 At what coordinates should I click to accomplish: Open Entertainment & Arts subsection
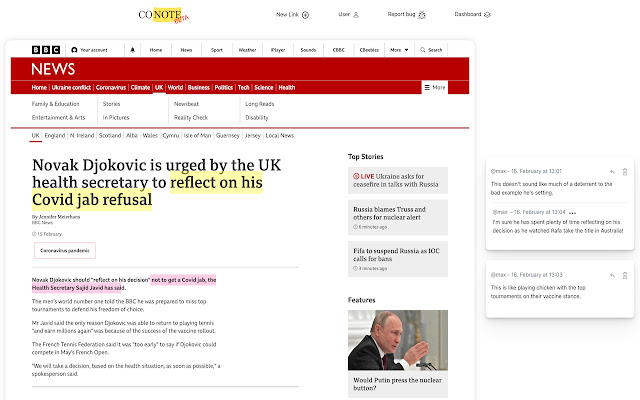[x=58, y=118]
